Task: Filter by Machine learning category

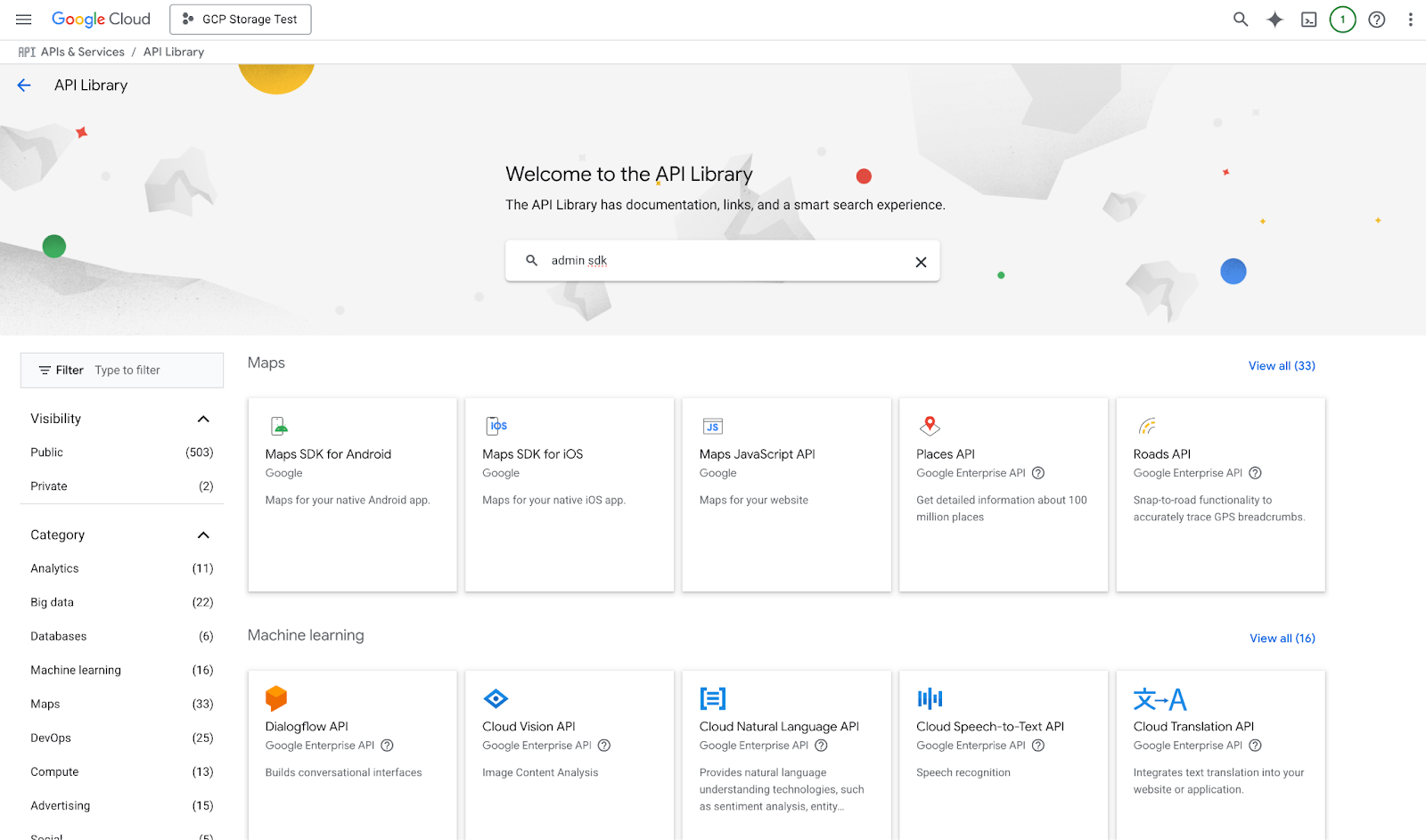Action: (76, 670)
